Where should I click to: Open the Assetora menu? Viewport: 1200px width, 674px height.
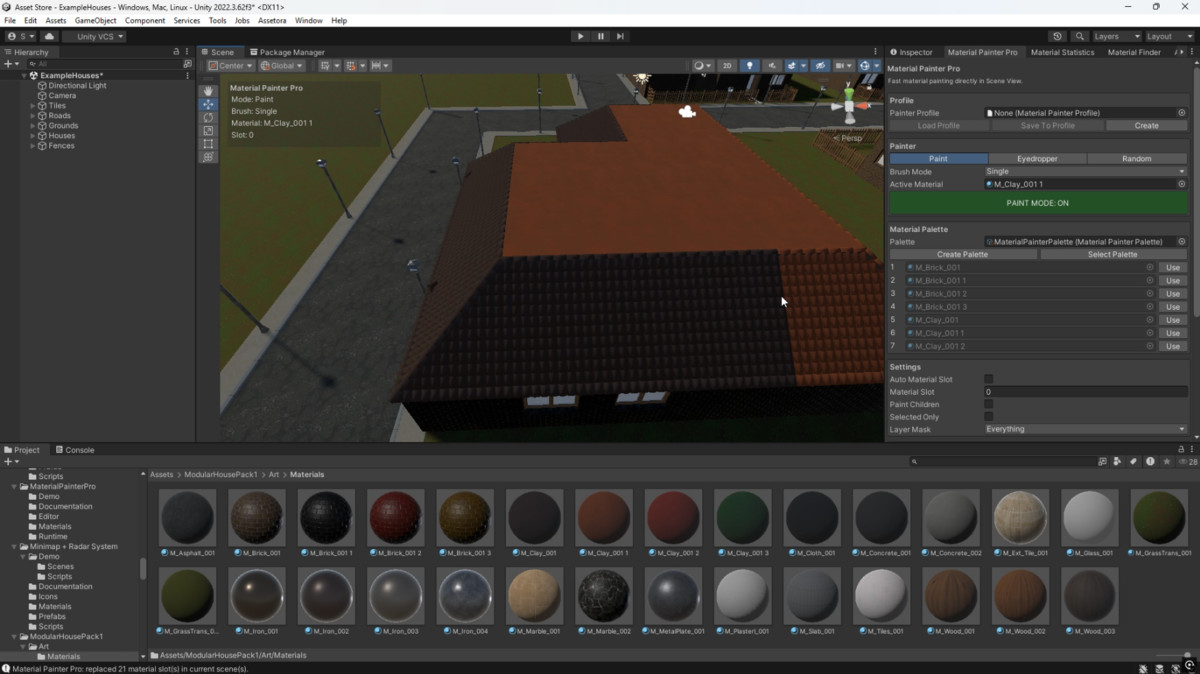coord(272,20)
